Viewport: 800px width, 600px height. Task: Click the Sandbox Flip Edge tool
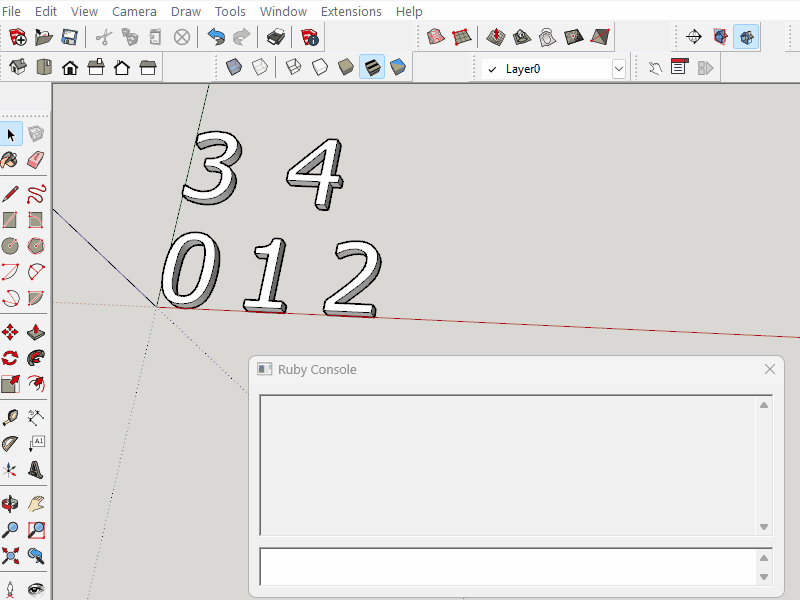(x=599, y=37)
